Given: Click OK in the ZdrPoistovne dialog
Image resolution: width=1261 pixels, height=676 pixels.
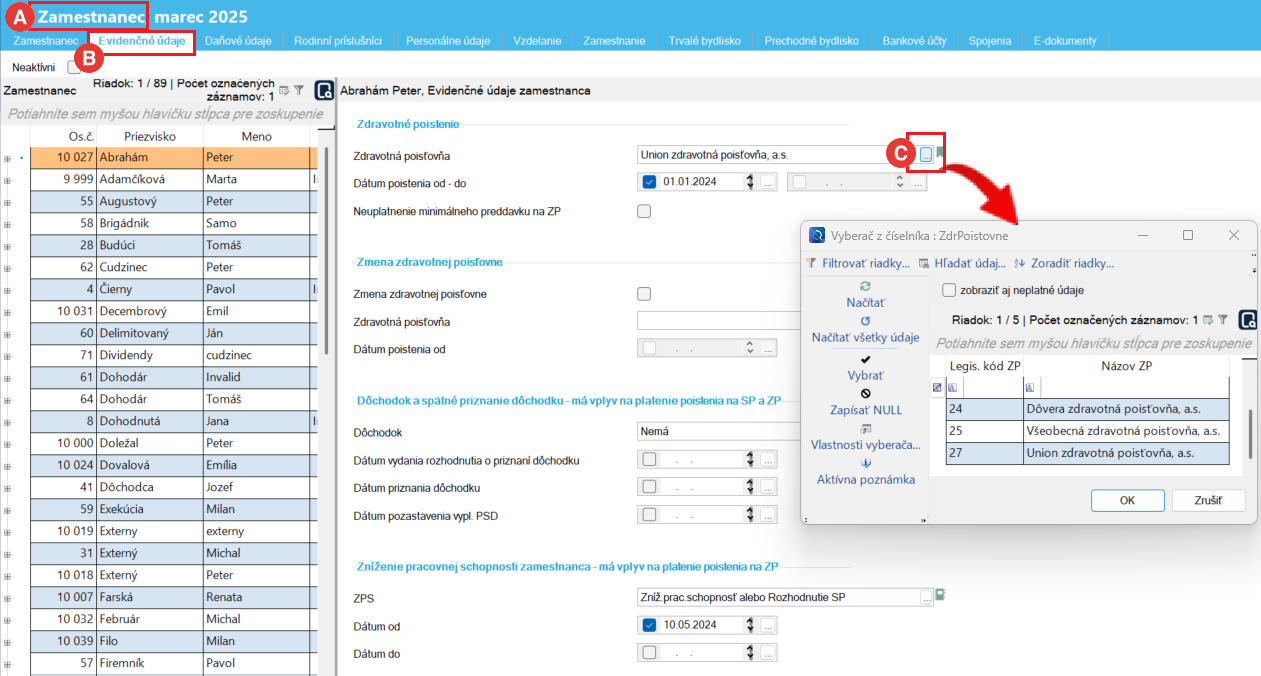Looking at the screenshot, I should tap(1127, 500).
